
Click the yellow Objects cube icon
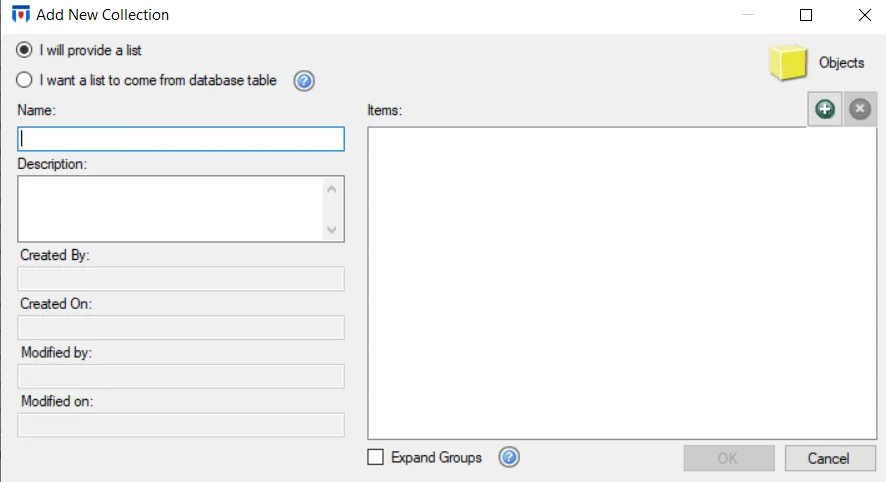tap(787, 63)
